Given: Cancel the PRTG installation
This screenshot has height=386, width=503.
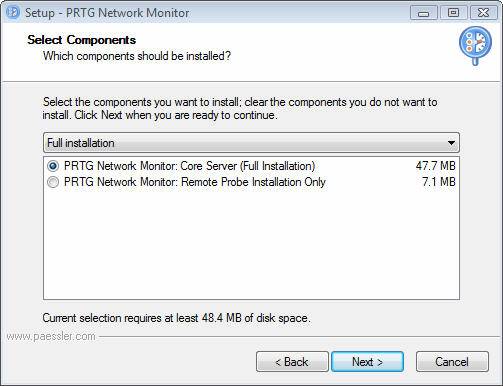Looking at the screenshot, I should (452, 362).
